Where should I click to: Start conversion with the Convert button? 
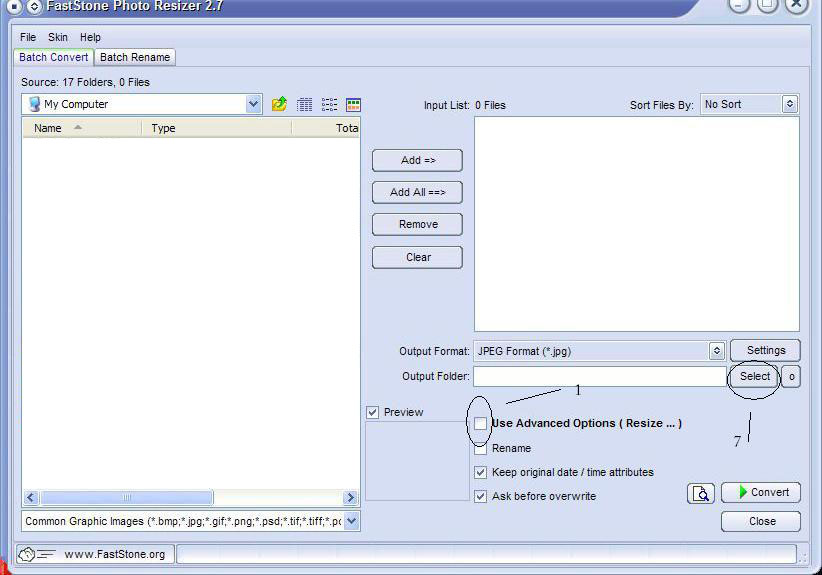tap(761, 492)
